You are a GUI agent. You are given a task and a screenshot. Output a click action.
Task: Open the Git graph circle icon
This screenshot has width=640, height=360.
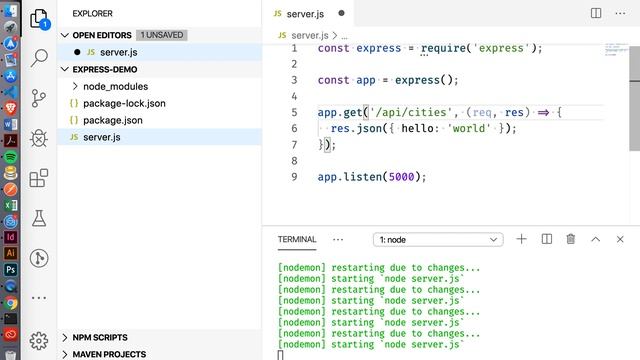(39, 258)
